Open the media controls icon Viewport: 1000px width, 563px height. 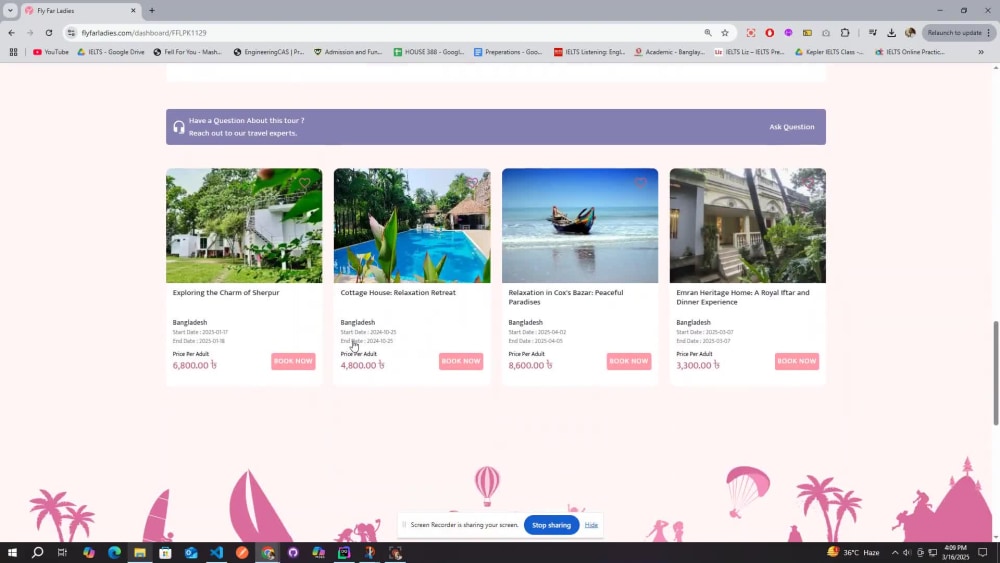pos(872,33)
